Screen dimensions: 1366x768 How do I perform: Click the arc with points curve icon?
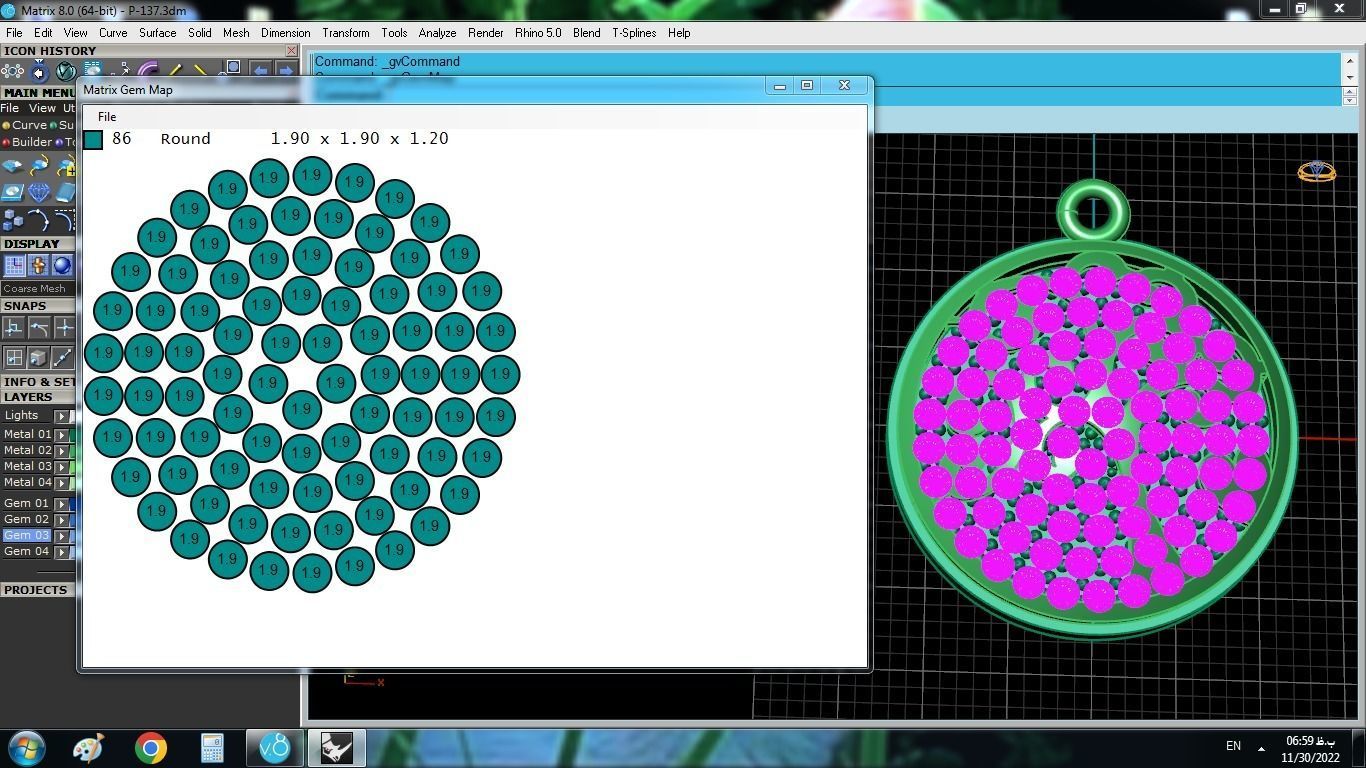pos(39,219)
